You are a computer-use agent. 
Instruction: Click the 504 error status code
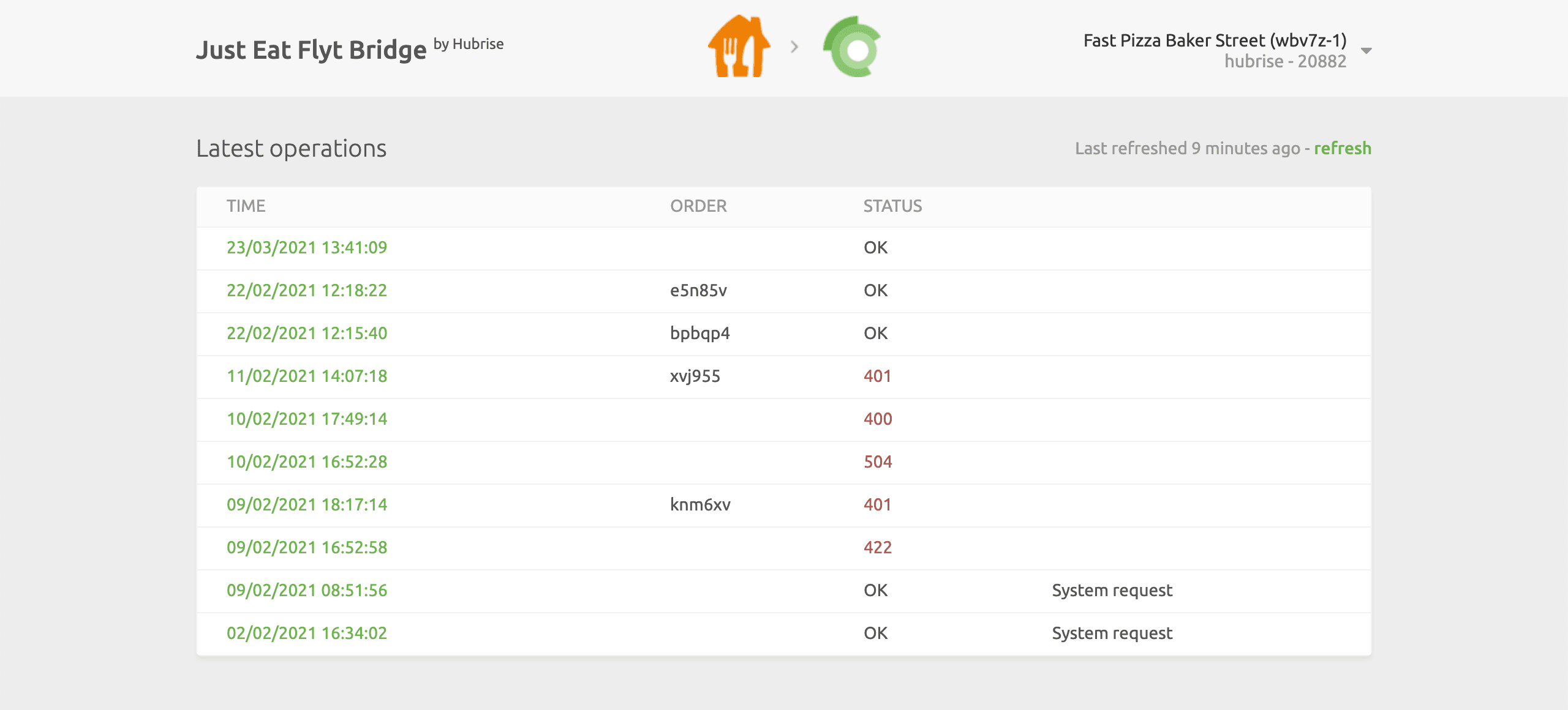coord(876,462)
